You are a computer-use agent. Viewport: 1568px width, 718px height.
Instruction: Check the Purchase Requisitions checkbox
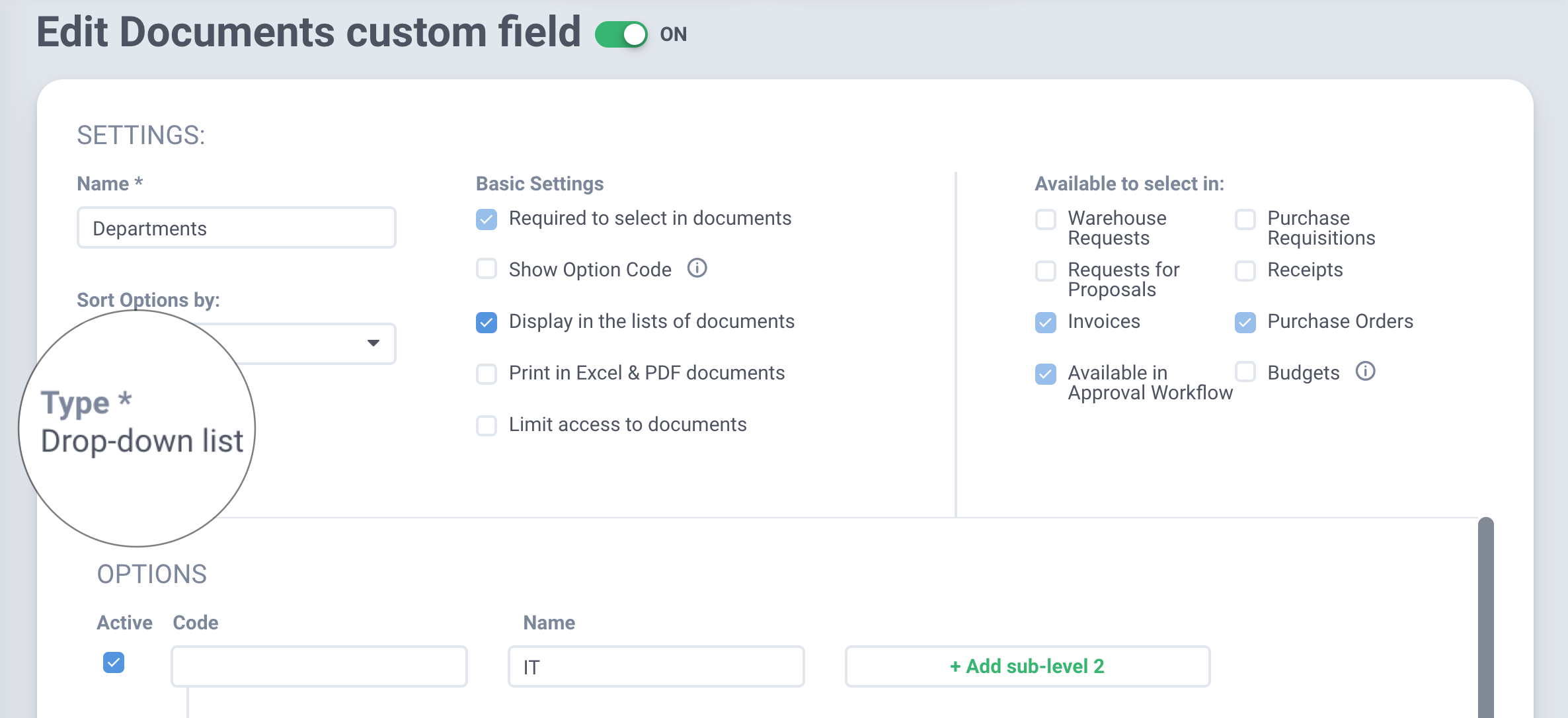(1245, 219)
